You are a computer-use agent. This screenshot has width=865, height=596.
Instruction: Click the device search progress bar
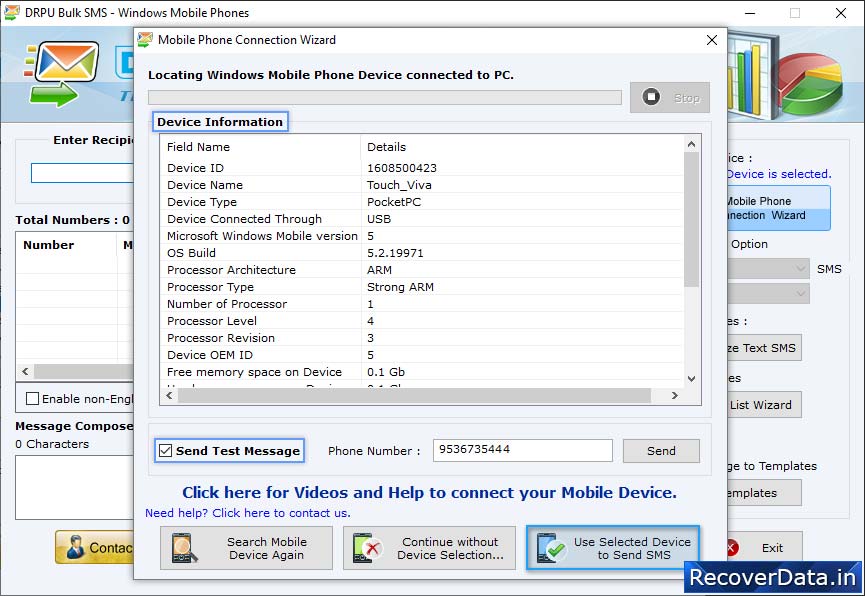click(x=385, y=98)
